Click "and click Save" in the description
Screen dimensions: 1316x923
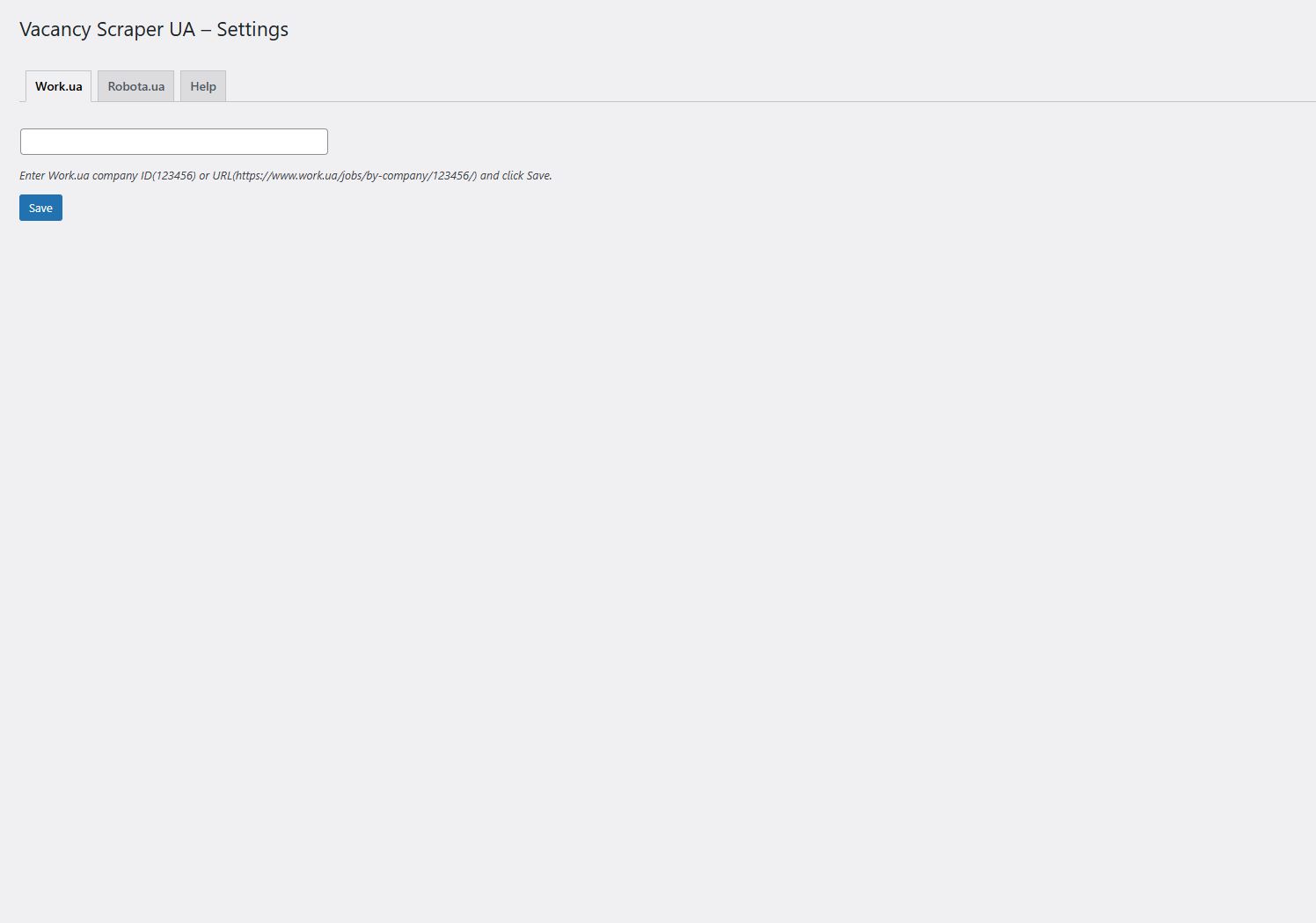515,176
